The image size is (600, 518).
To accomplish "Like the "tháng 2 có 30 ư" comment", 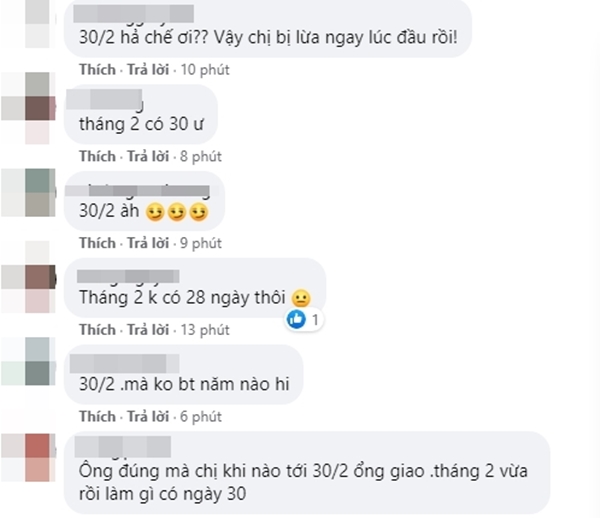I will (x=97, y=156).
